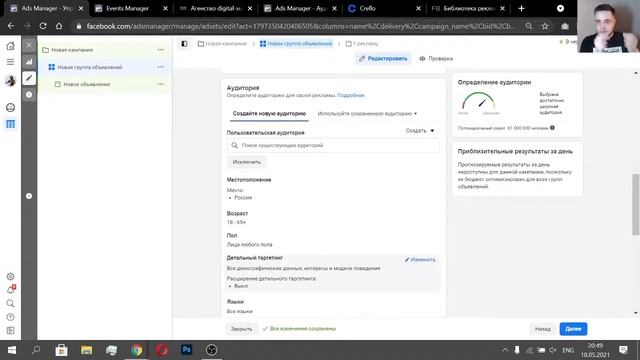Open File Explorer from the taskbar
The width and height of the screenshot is (640, 360).
click(87, 350)
